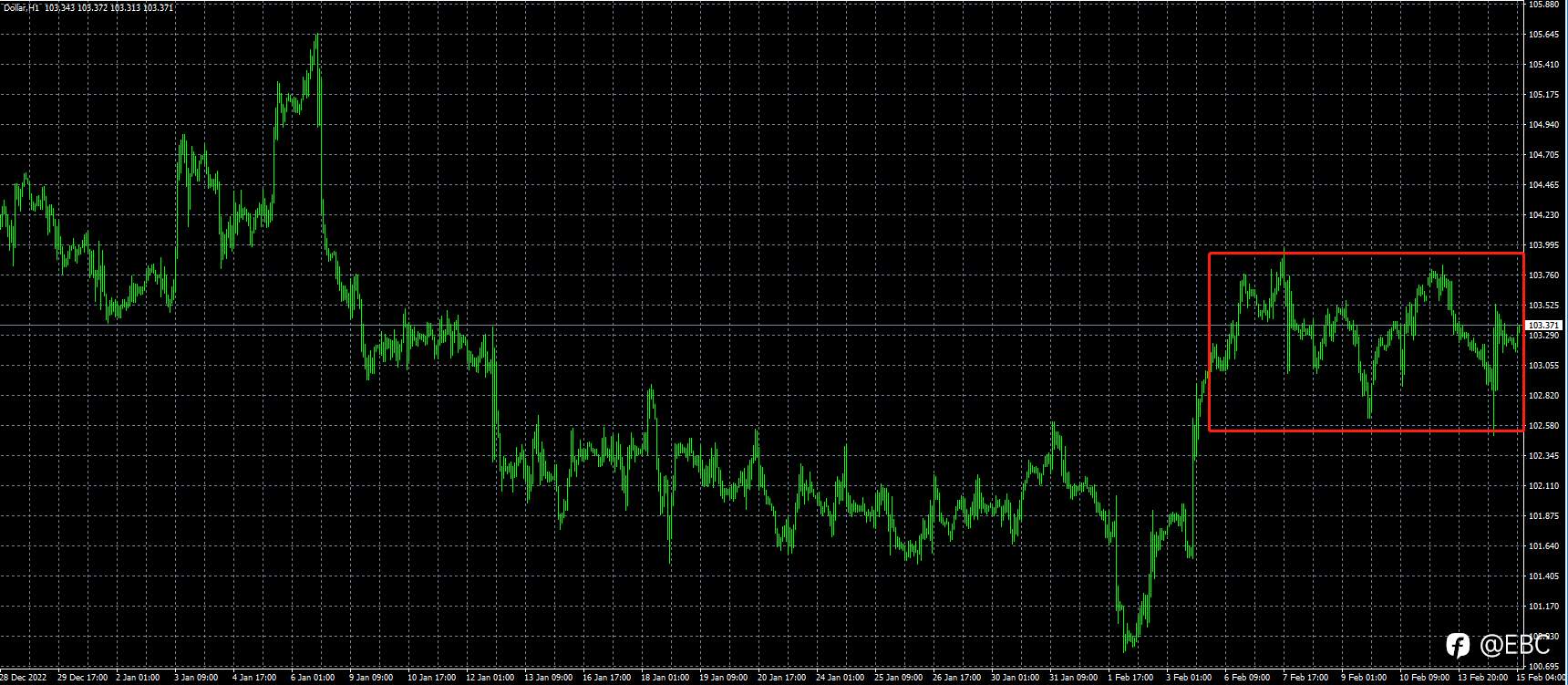Click the 20 Jan 17:00 time label
Viewport: 1568px width, 685px height.
(781, 678)
